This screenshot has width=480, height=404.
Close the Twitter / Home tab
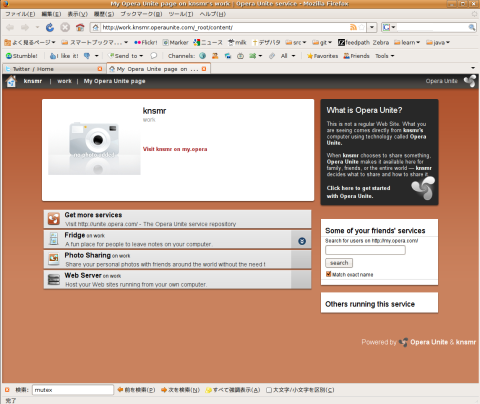click(100, 69)
